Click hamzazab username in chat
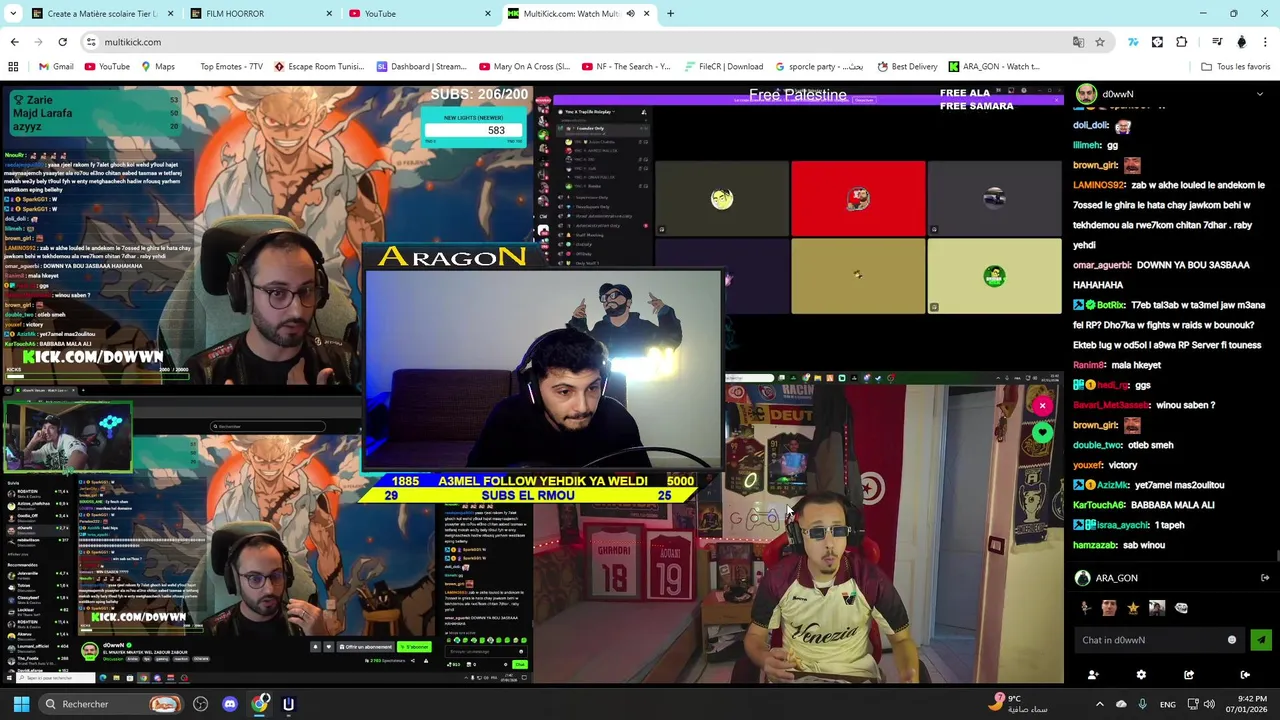The image size is (1280, 720). coord(1097,545)
